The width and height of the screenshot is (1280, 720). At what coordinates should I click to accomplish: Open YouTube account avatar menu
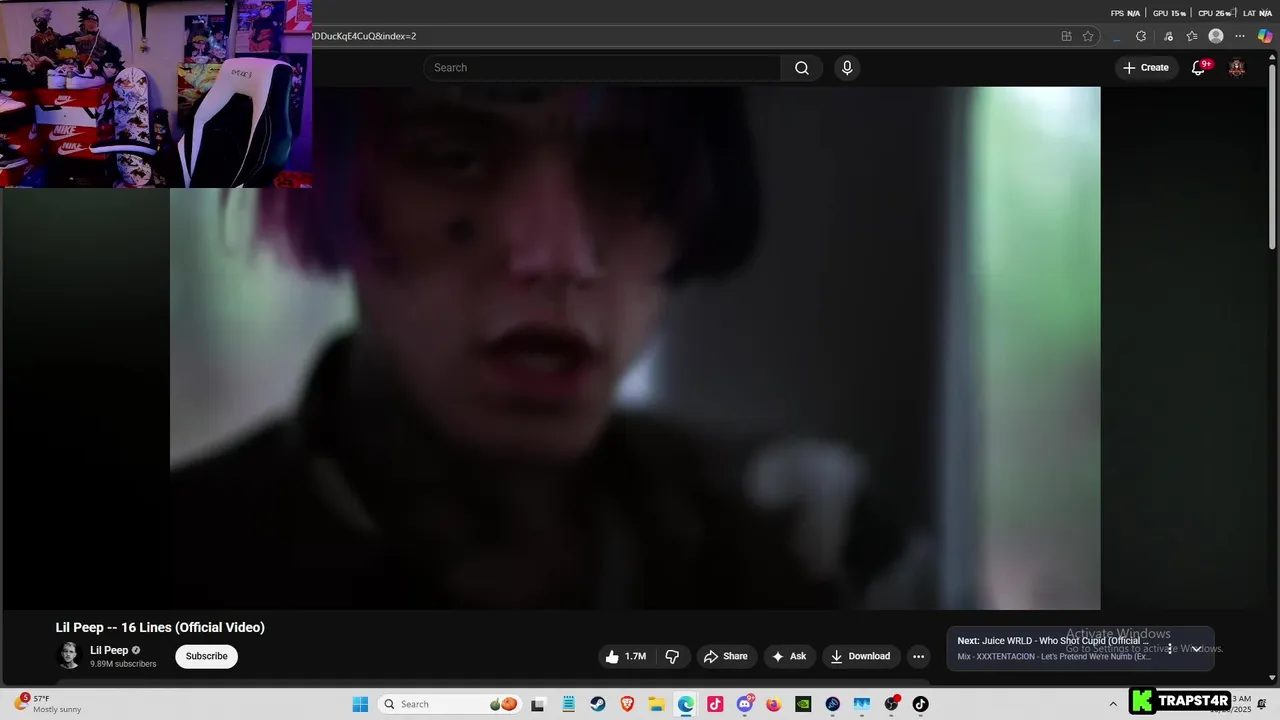pyautogui.click(x=1237, y=68)
